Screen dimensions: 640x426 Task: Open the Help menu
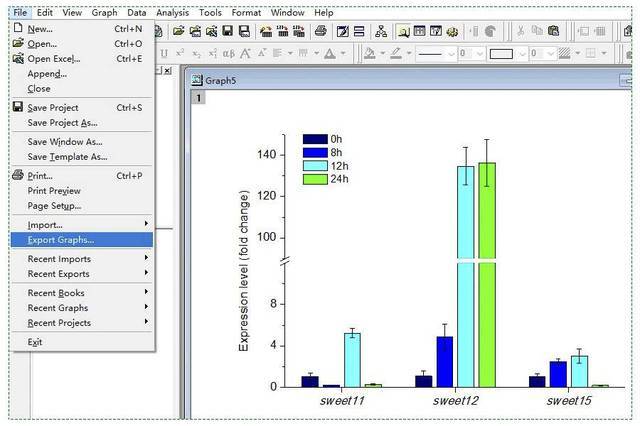pos(324,13)
